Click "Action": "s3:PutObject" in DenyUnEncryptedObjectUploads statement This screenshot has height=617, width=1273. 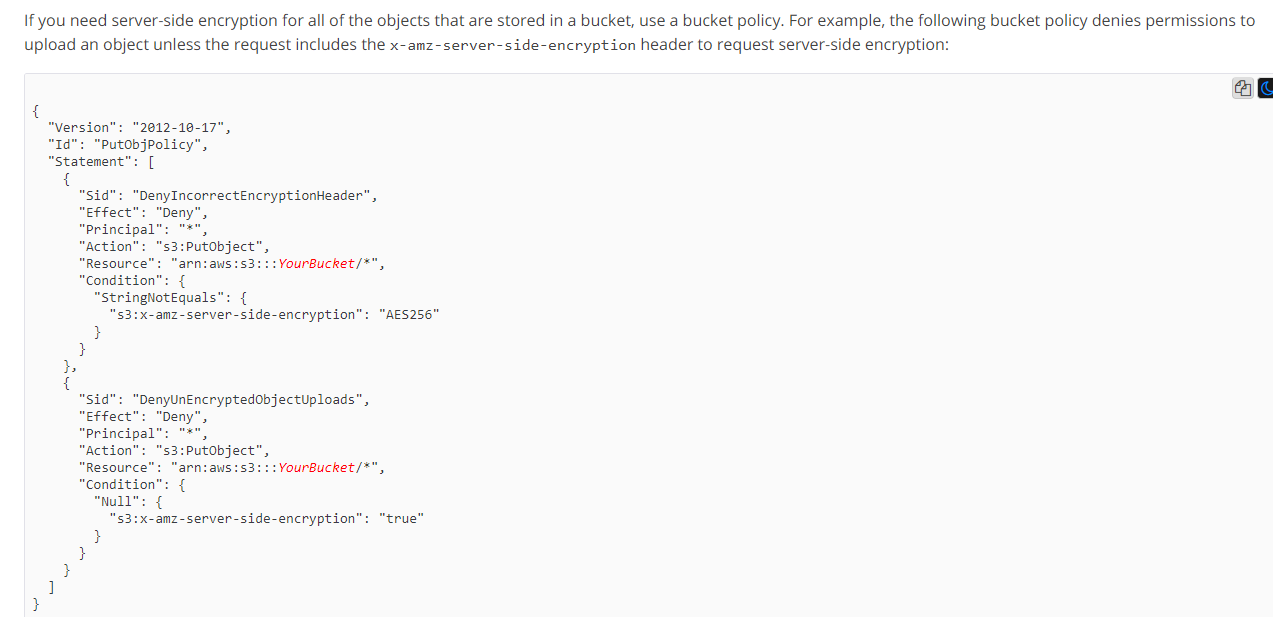[174, 450]
